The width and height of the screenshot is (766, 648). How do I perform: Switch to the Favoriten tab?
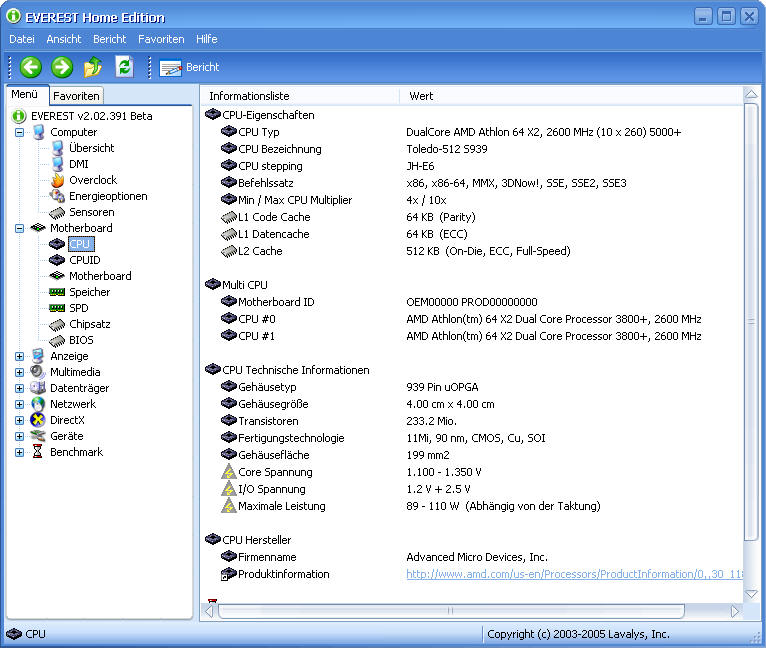click(76, 96)
